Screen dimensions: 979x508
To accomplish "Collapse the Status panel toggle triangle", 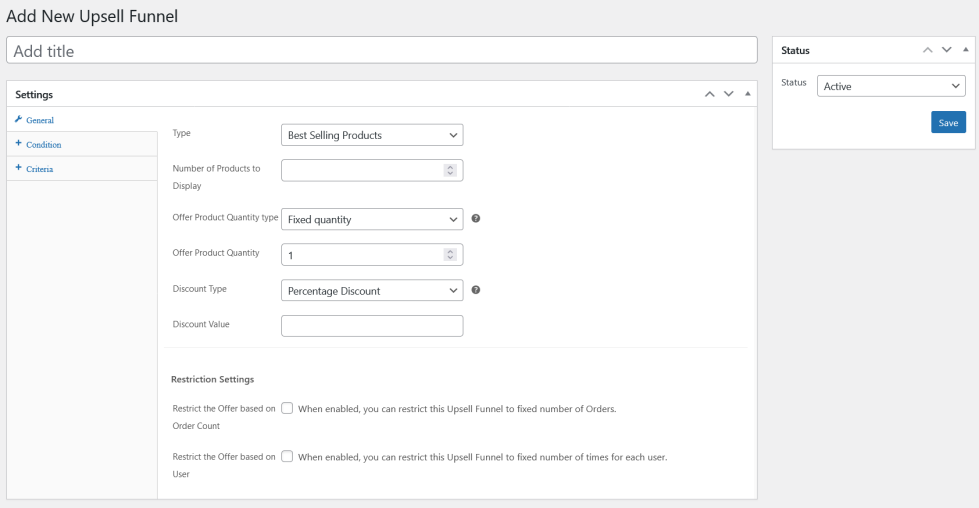I will tap(964, 50).
